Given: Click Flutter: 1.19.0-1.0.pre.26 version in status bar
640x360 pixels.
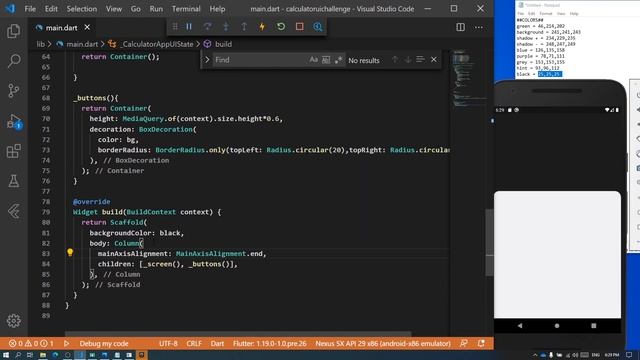Looking at the screenshot, I should tap(269, 344).
